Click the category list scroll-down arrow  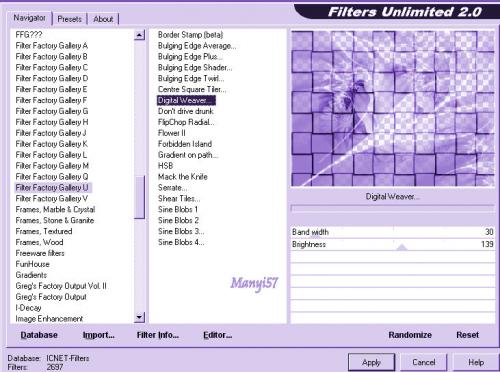140,317
